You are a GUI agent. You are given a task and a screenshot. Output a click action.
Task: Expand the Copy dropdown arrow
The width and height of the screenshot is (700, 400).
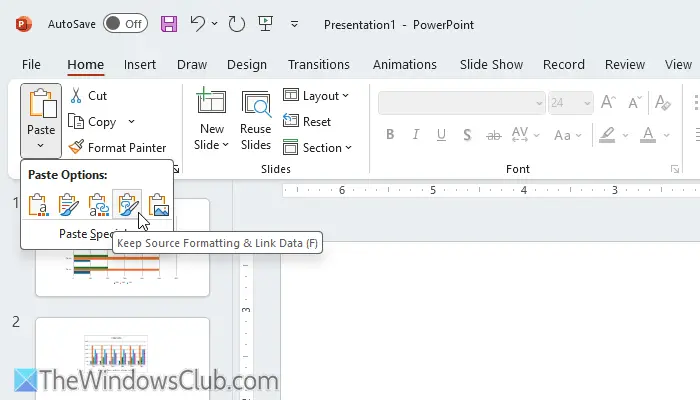pyautogui.click(x=131, y=121)
